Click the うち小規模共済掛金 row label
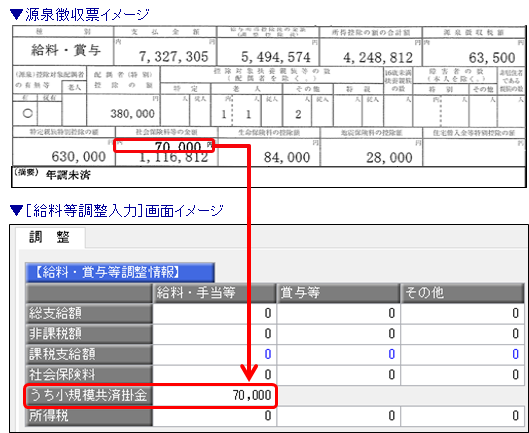 pyautogui.click(x=89, y=395)
